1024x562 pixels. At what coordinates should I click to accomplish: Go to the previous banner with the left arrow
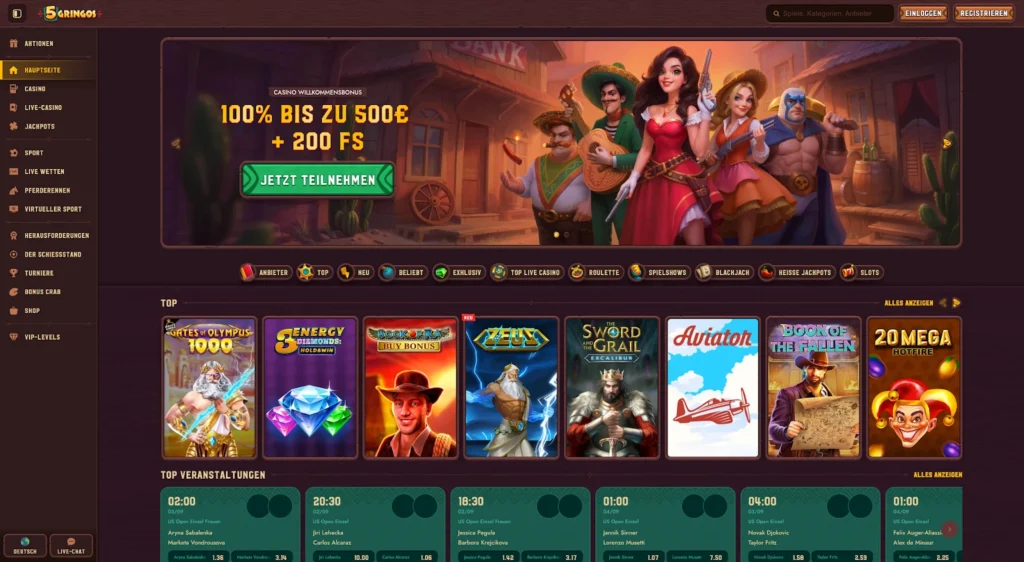pyautogui.click(x=176, y=144)
